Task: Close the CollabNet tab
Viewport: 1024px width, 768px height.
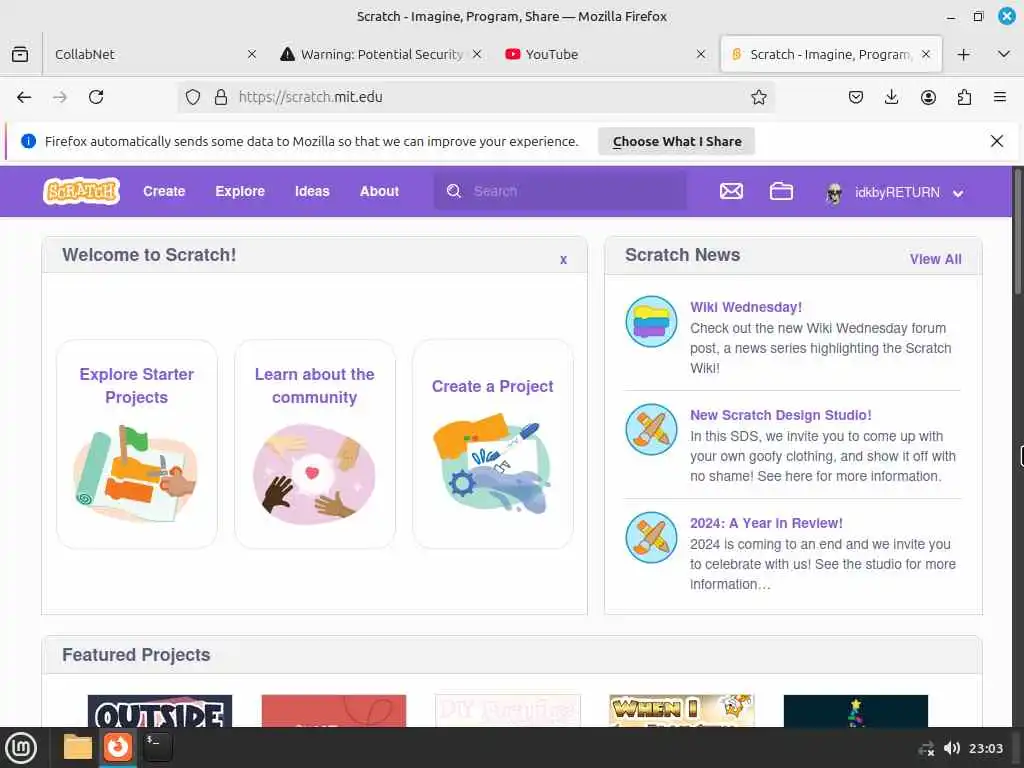Action: point(251,54)
